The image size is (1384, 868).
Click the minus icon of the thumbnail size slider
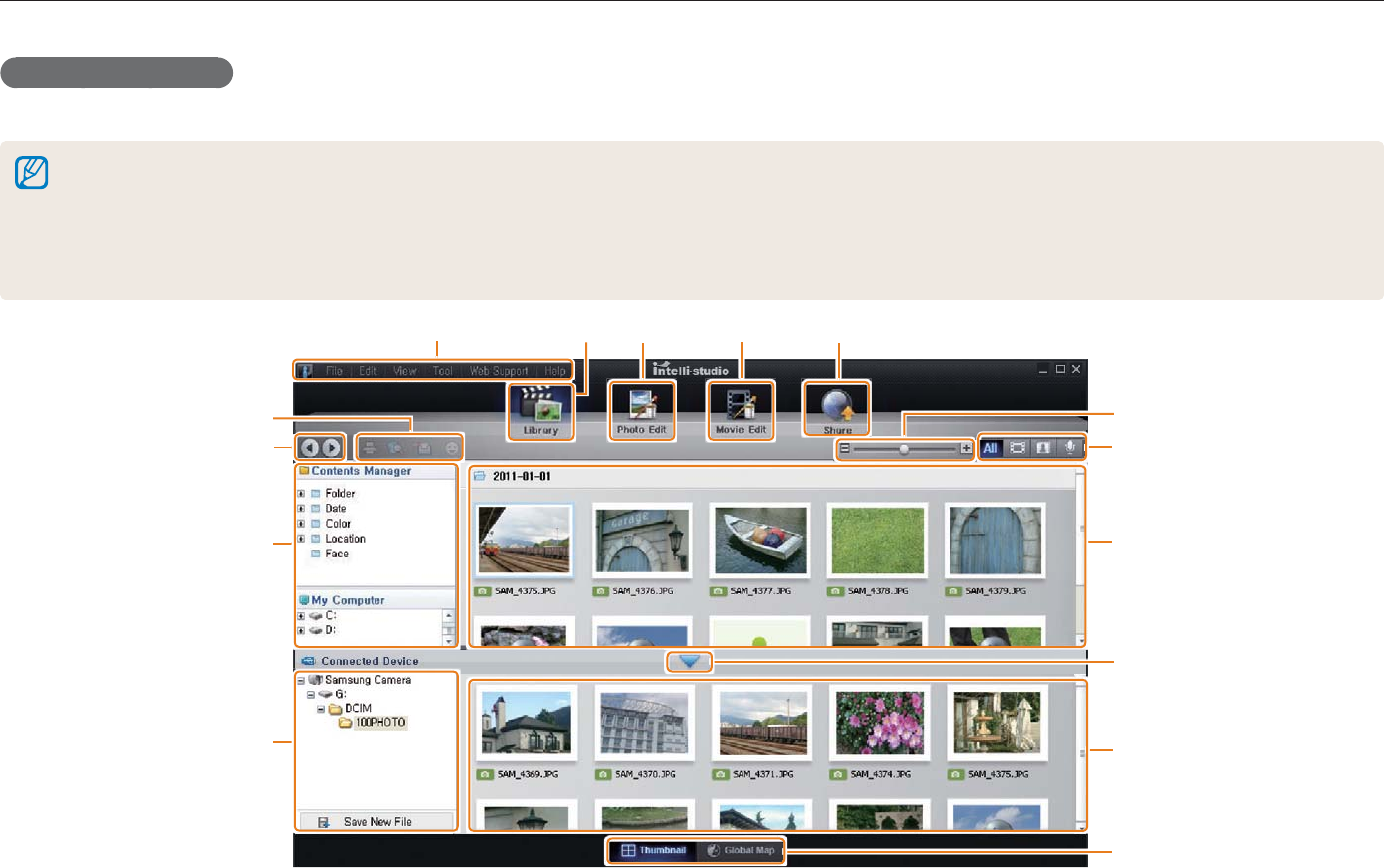[x=845, y=449]
